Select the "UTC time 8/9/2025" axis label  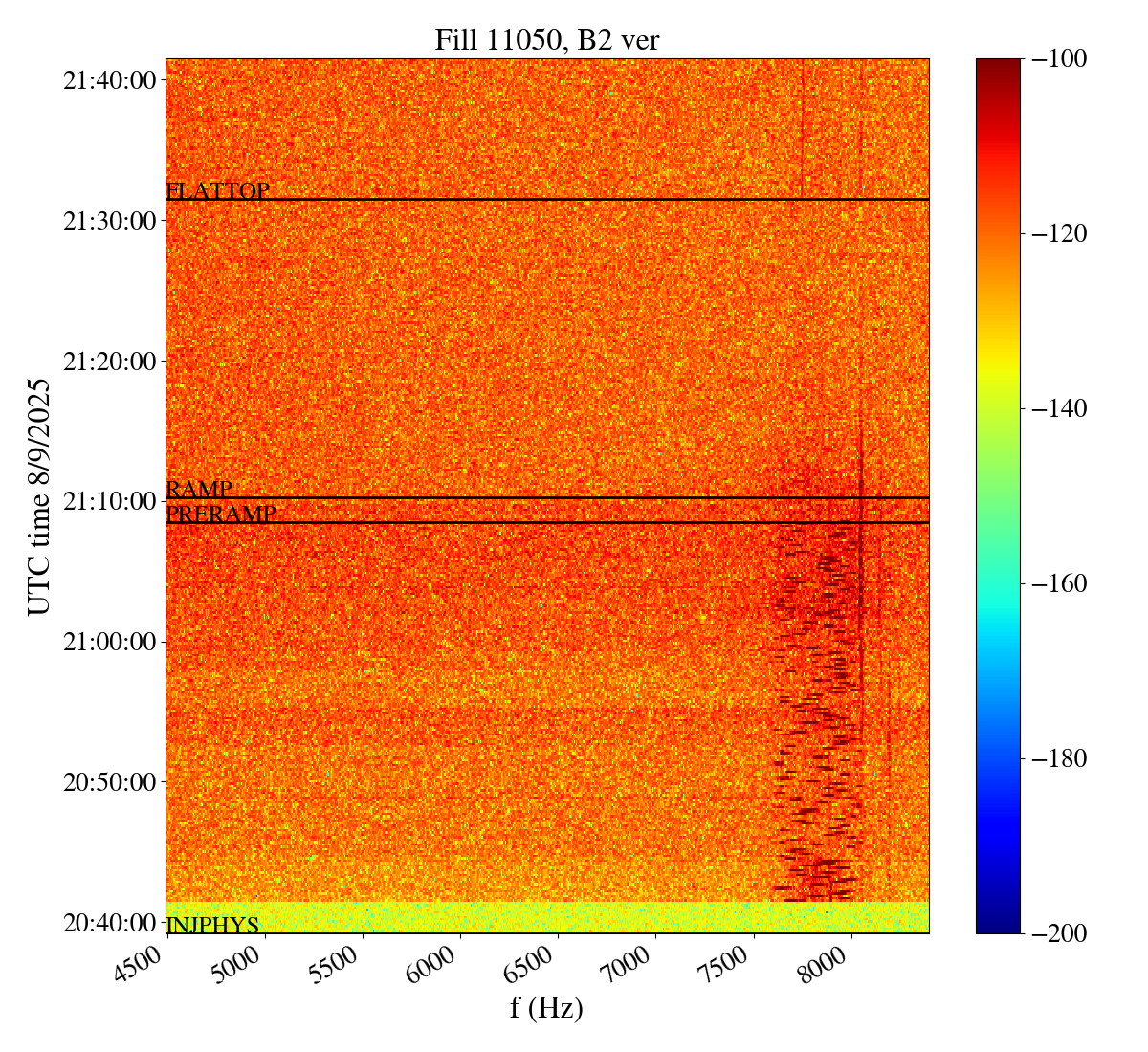tap(39, 496)
